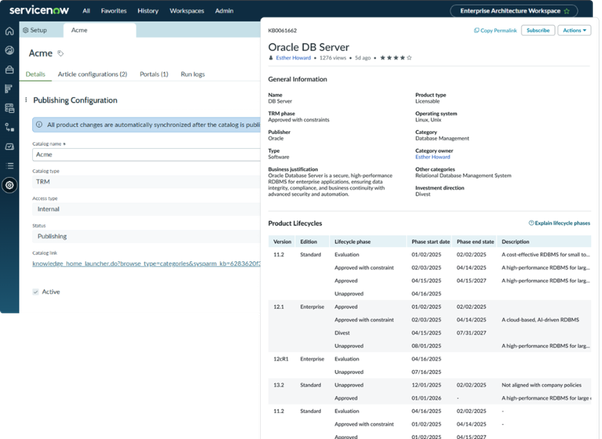
Task: Click the KB0061662 article number
Action: [x=282, y=30]
